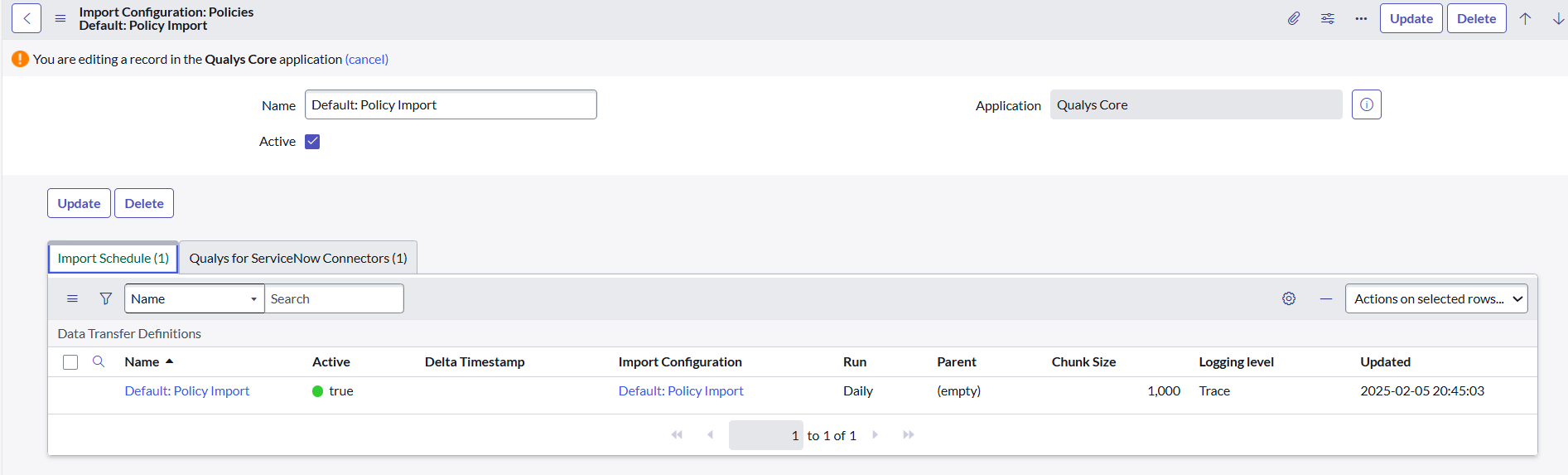Viewport: 1568px width, 475px height.
Task: Toggle the filter funnel icon in list
Action: pos(106,298)
